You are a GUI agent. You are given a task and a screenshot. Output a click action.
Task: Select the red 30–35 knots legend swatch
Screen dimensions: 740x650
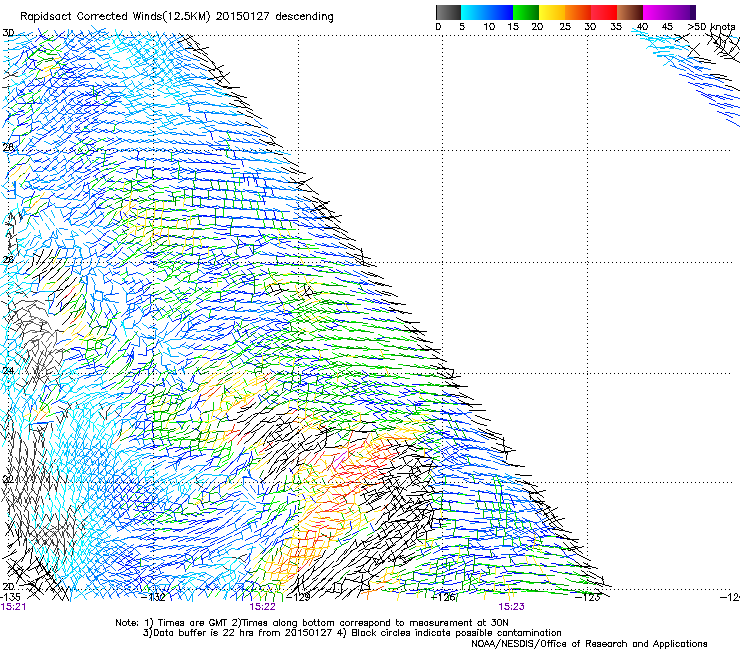604,12
